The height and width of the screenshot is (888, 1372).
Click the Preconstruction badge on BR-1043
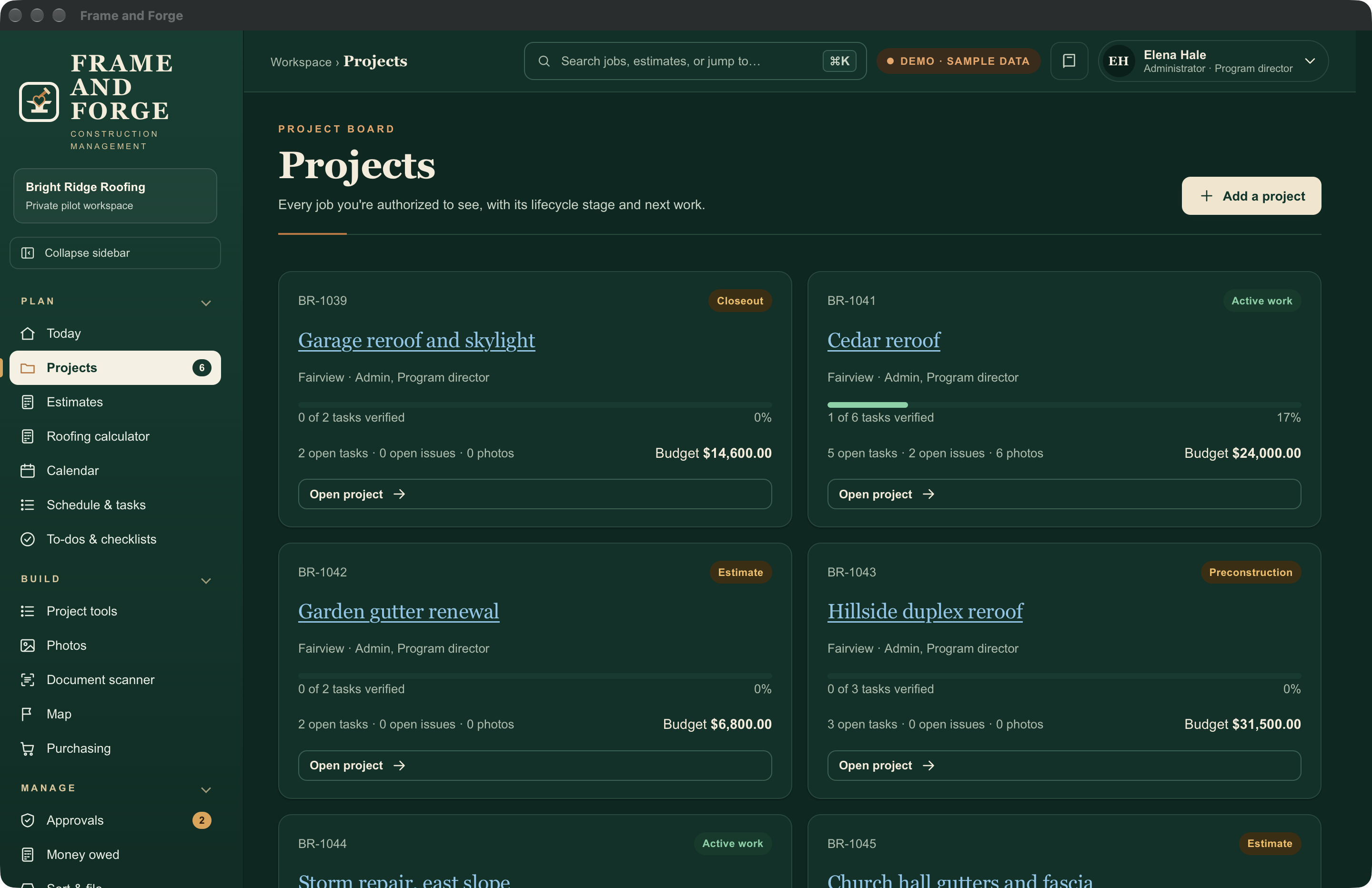pos(1251,572)
